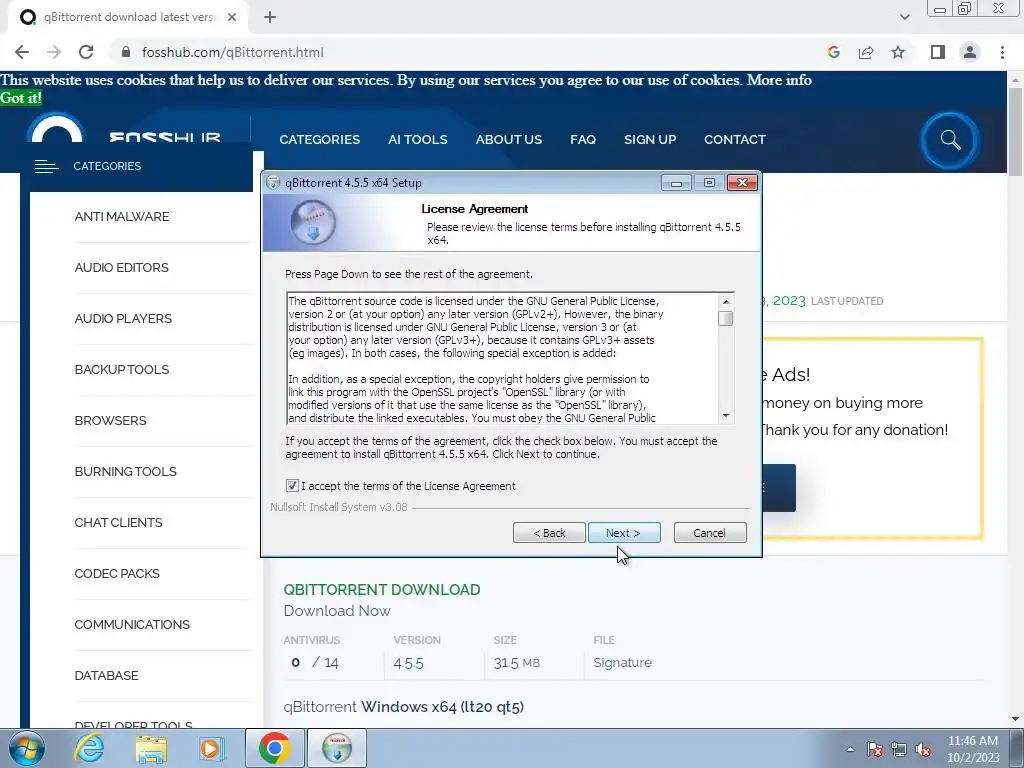
Task: Open media player taskbar icon
Action: pos(212,748)
